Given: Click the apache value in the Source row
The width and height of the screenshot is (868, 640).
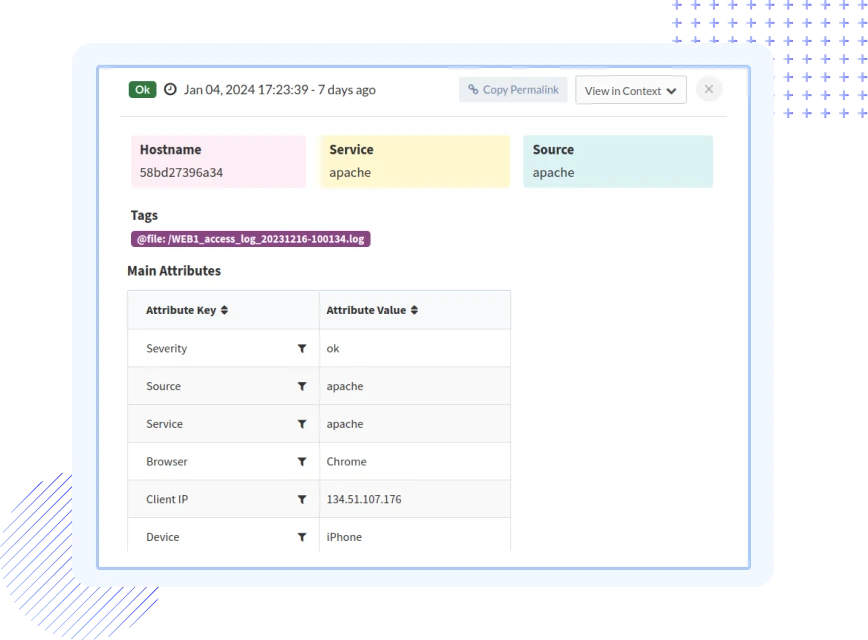Looking at the screenshot, I should 345,386.
